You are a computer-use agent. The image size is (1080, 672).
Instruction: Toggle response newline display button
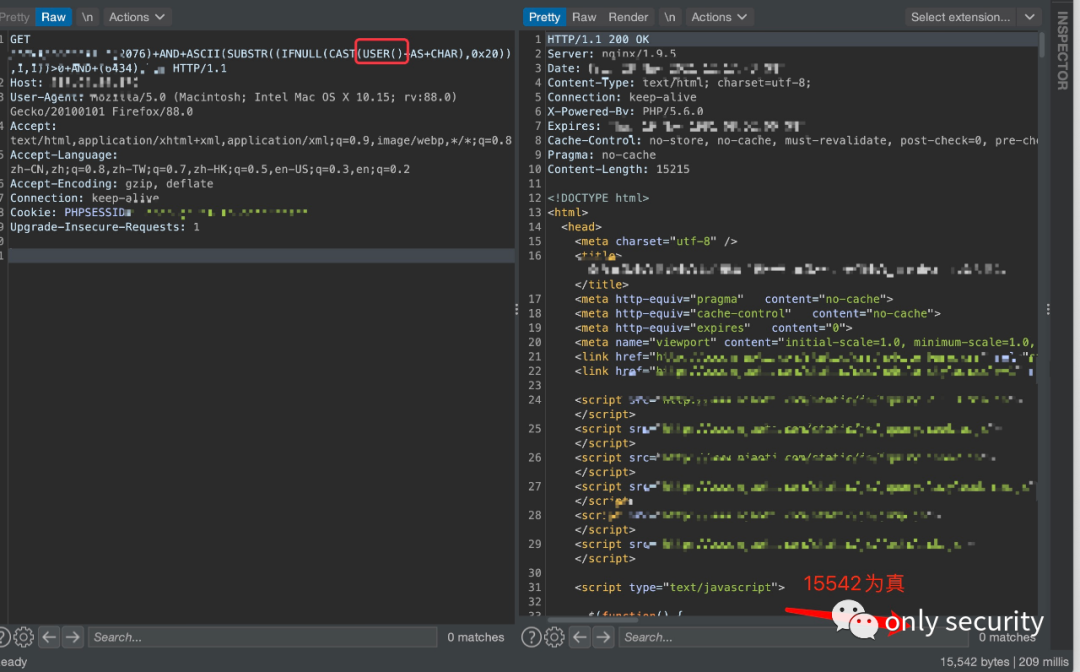click(x=669, y=17)
